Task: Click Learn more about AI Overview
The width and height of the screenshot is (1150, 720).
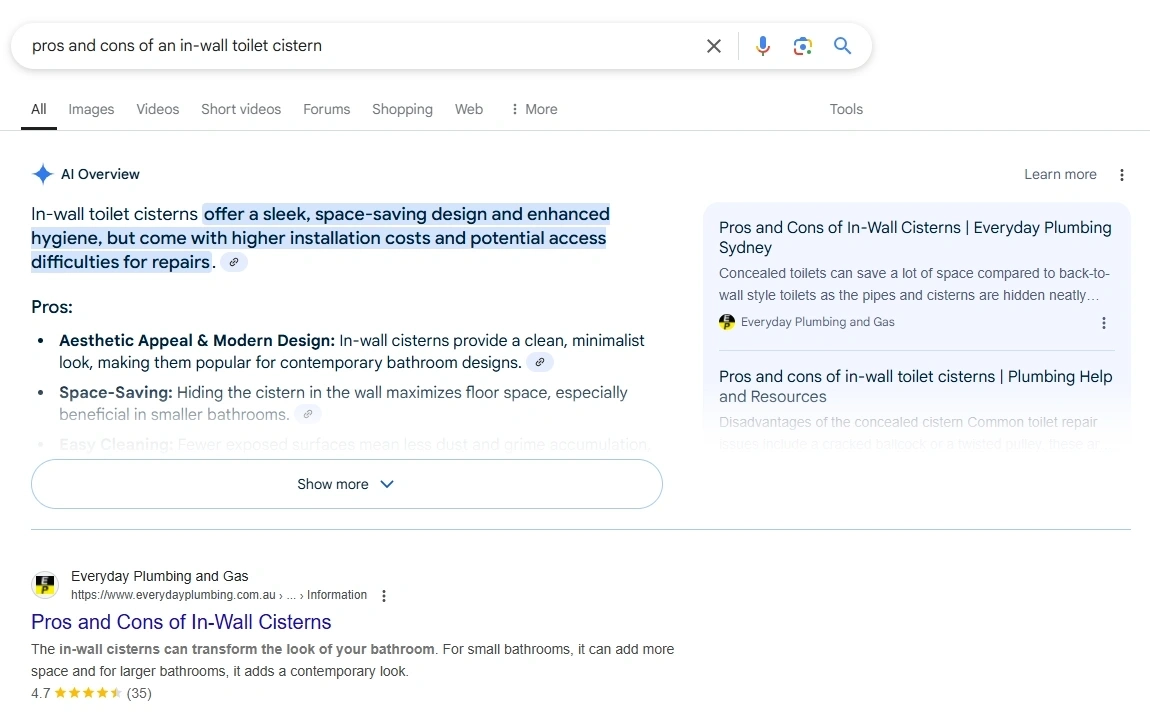Action: click(x=1060, y=175)
